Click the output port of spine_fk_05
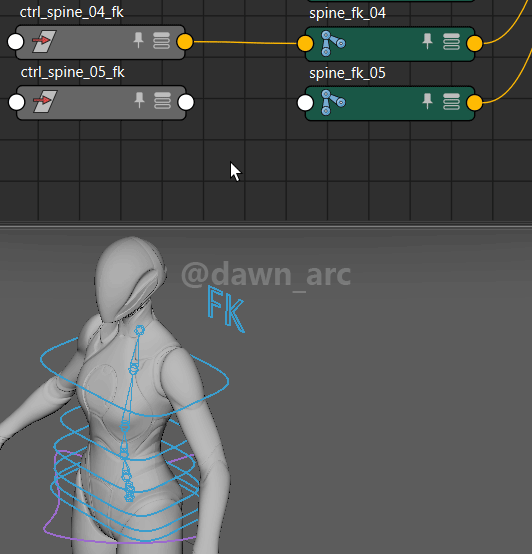532x554 pixels. pyautogui.click(x=474, y=103)
